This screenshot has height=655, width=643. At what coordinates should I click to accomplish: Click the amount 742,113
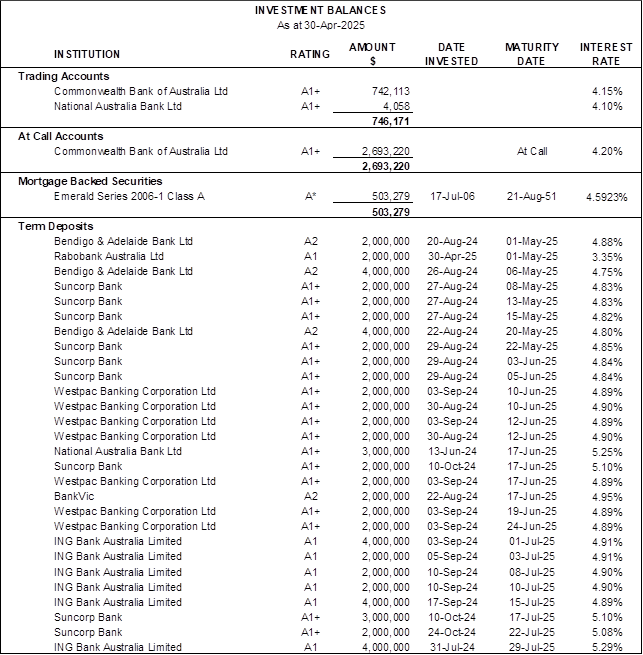coord(391,91)
